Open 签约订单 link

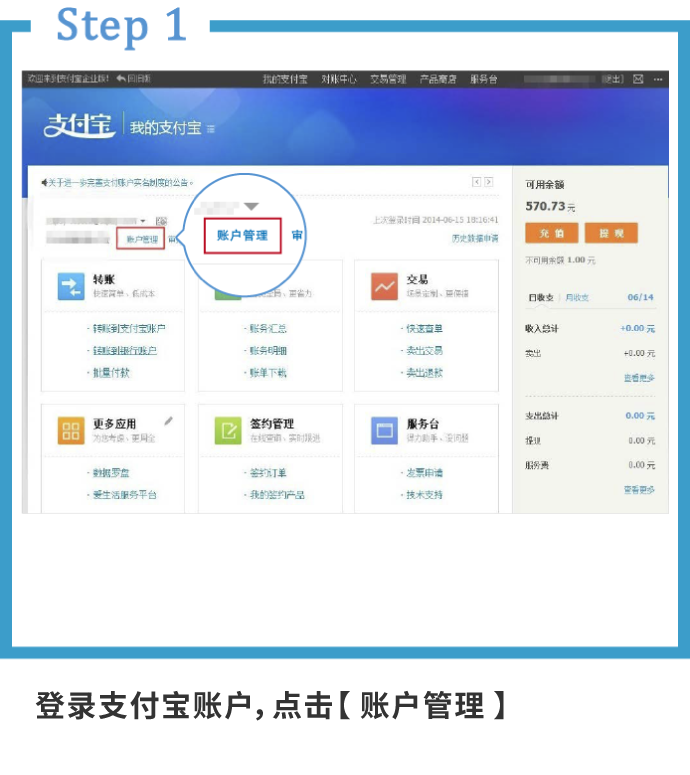click(x=268, y=473)
